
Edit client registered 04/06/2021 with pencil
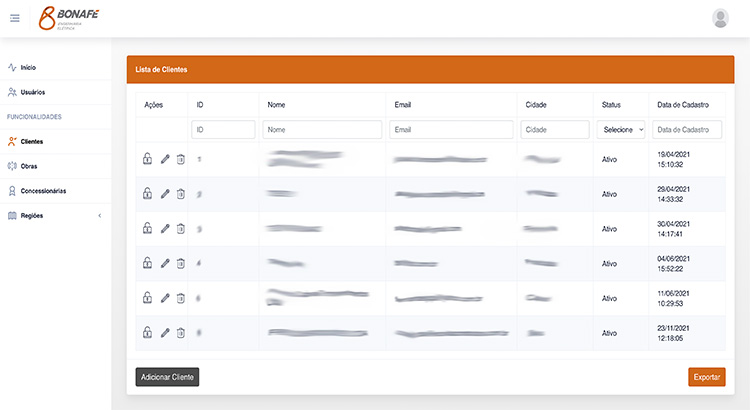(x=165, y=263)
